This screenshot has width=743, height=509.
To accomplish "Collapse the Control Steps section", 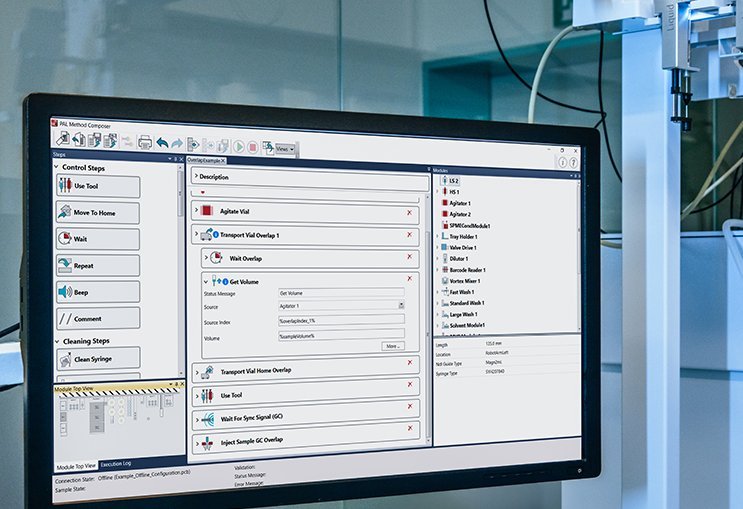I will click(56, 167).
